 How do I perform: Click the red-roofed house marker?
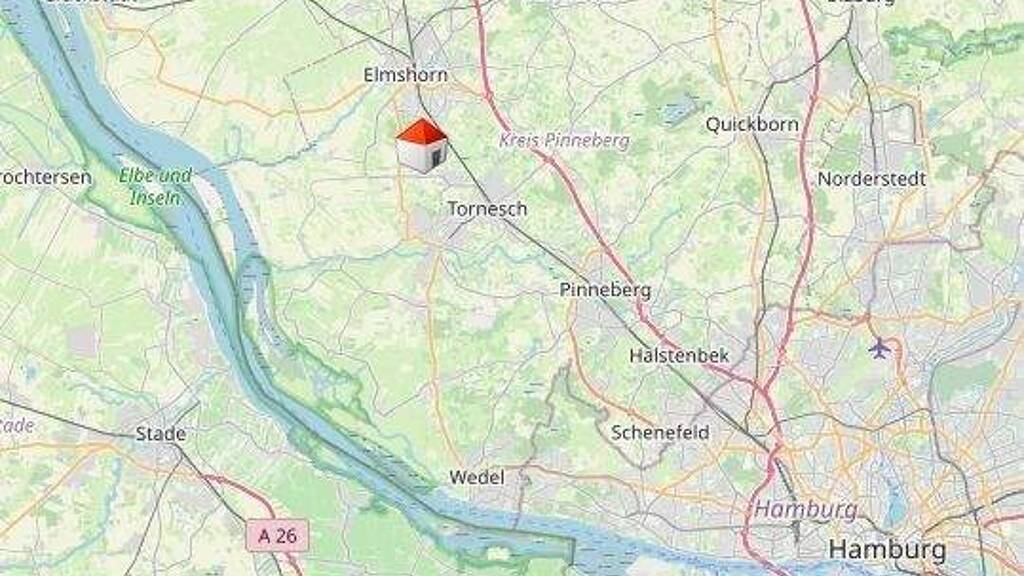422,146
